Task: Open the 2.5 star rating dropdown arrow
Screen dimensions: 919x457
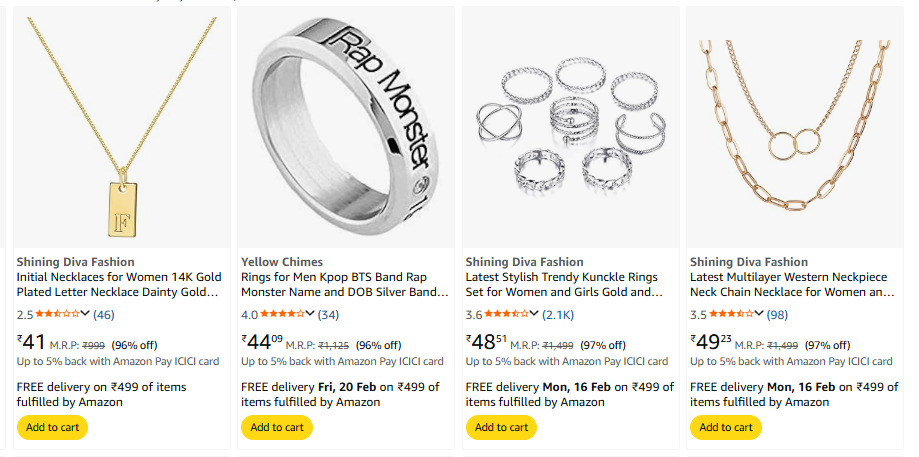Action: point(86,315)
